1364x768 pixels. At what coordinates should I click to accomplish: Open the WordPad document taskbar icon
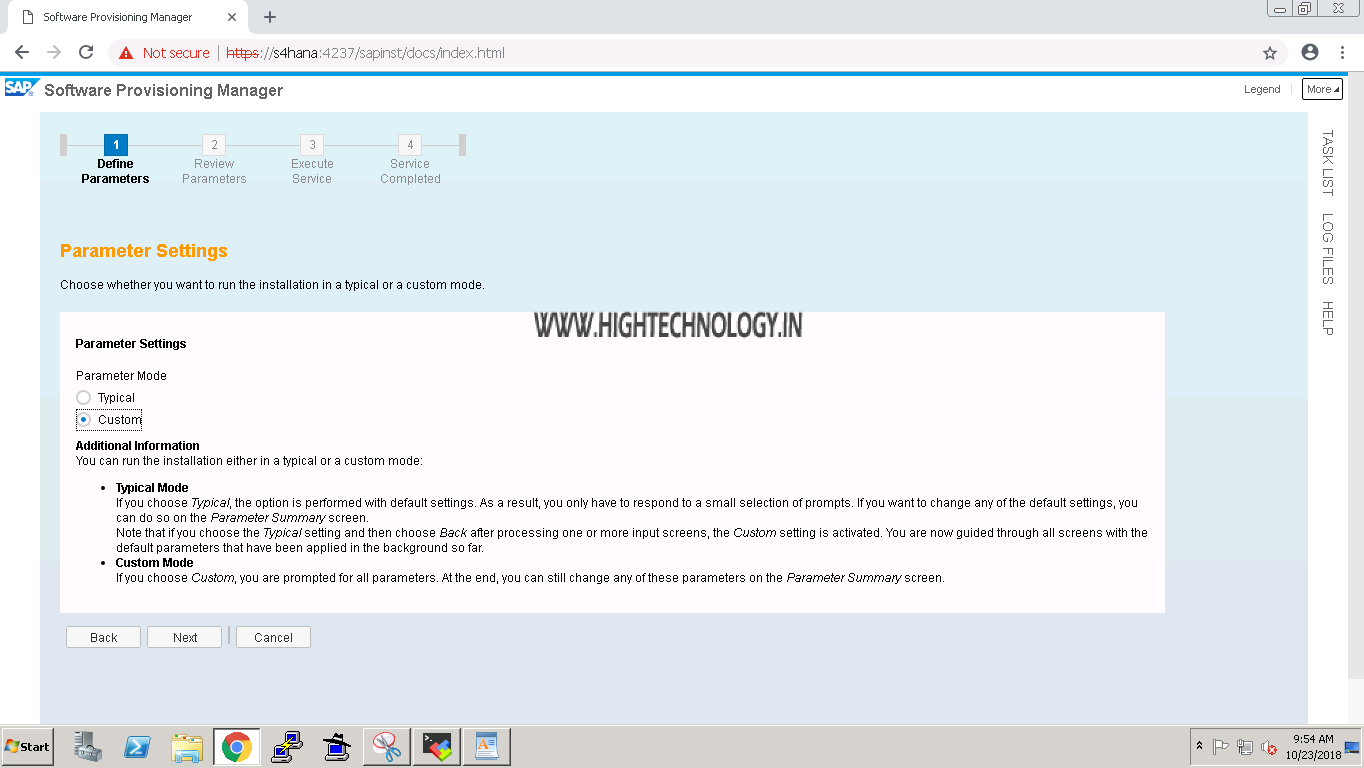coord(487,747)
